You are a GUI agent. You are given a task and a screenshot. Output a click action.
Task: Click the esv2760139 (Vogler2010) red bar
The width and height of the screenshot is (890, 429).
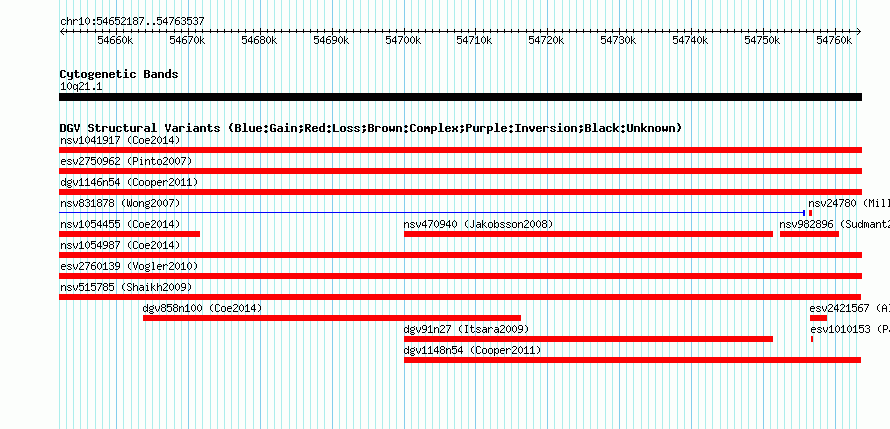[x=460, y=276]
